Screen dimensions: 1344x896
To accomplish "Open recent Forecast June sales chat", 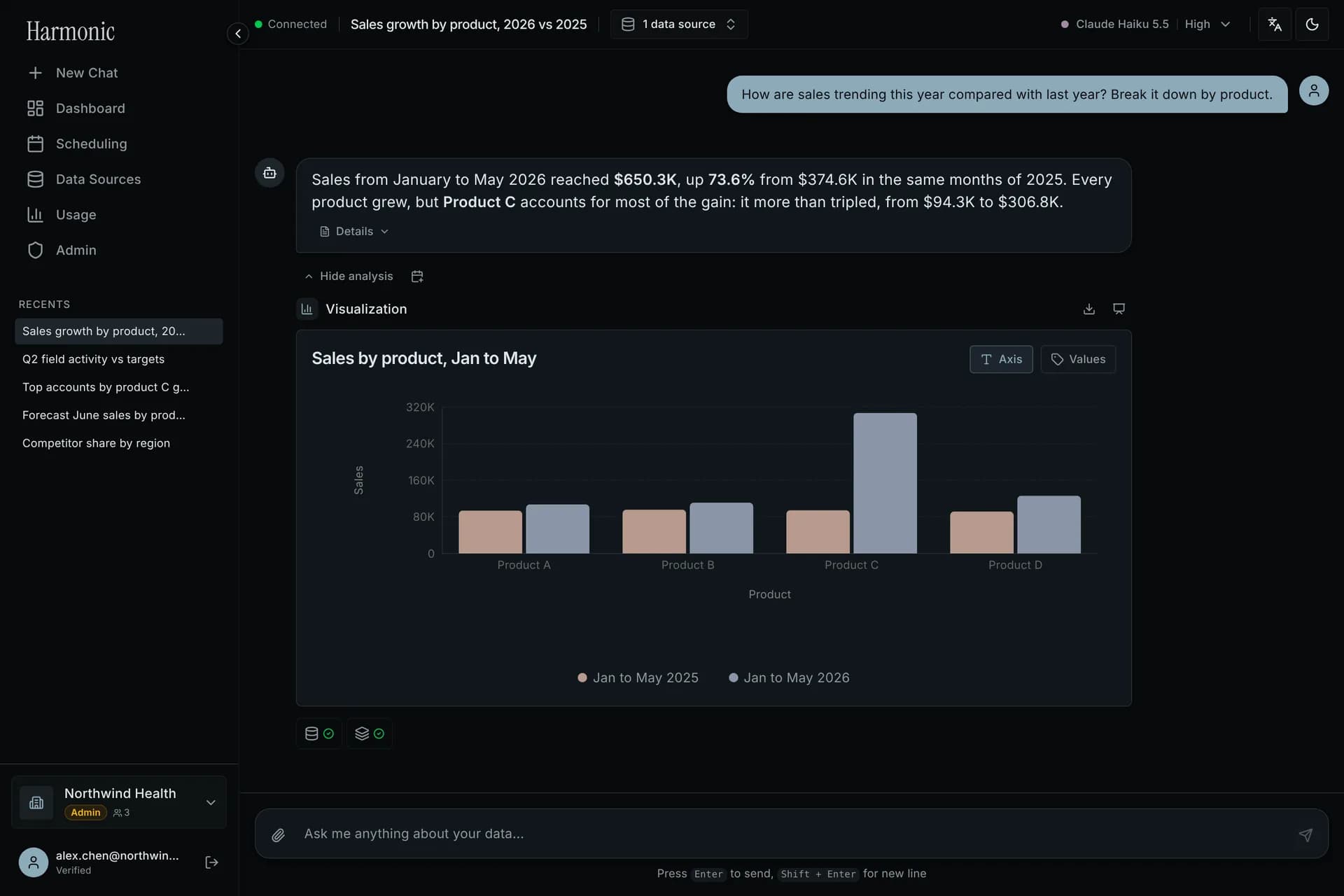I will pos(119,415).
